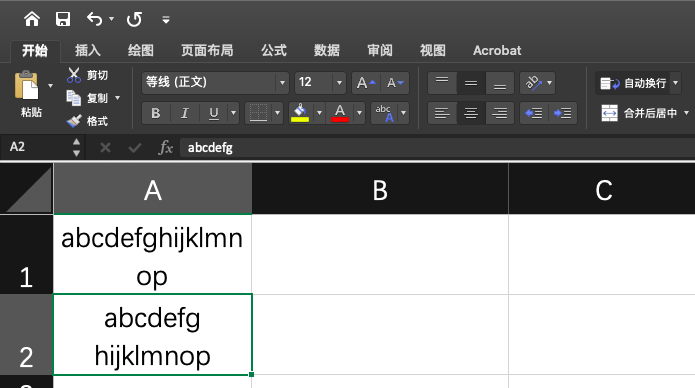The image size is (695, 388).
Task: Select the column A header
Action: click(152, 189)
